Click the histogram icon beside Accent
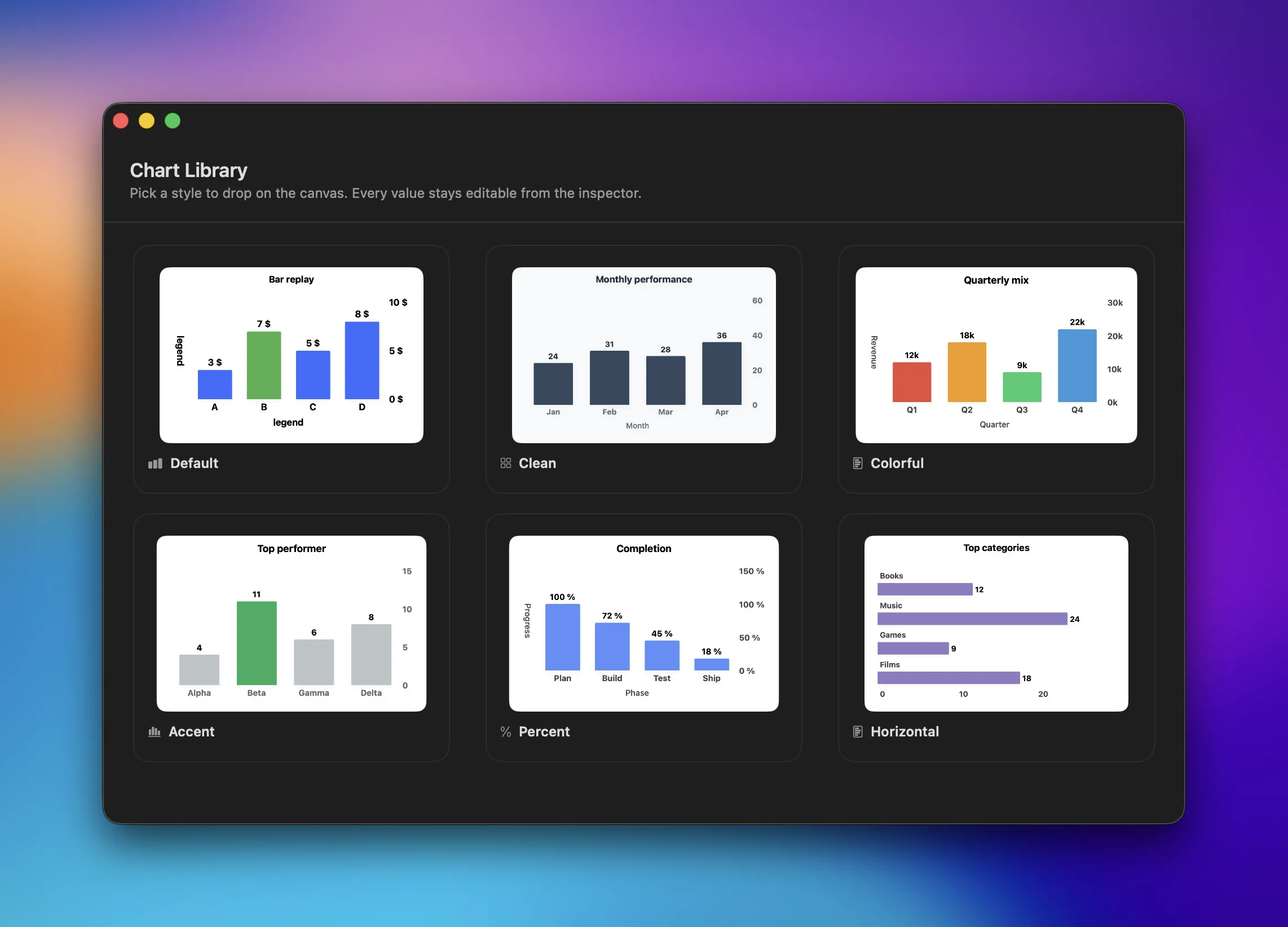Viewport: 1288px width, 927px height. pos(155,731)
